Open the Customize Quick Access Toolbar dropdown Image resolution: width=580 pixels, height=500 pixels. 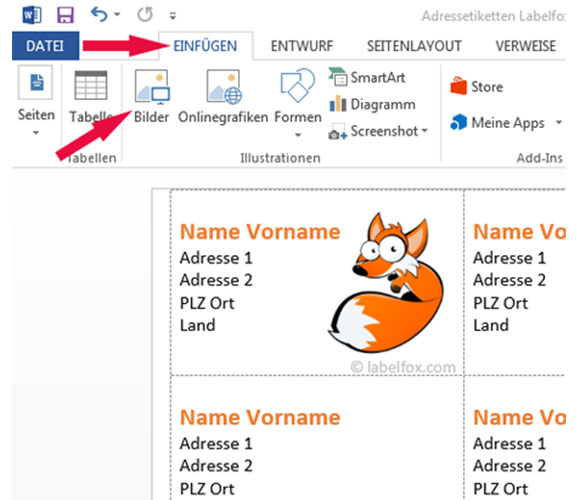click(x=172, y=16)
